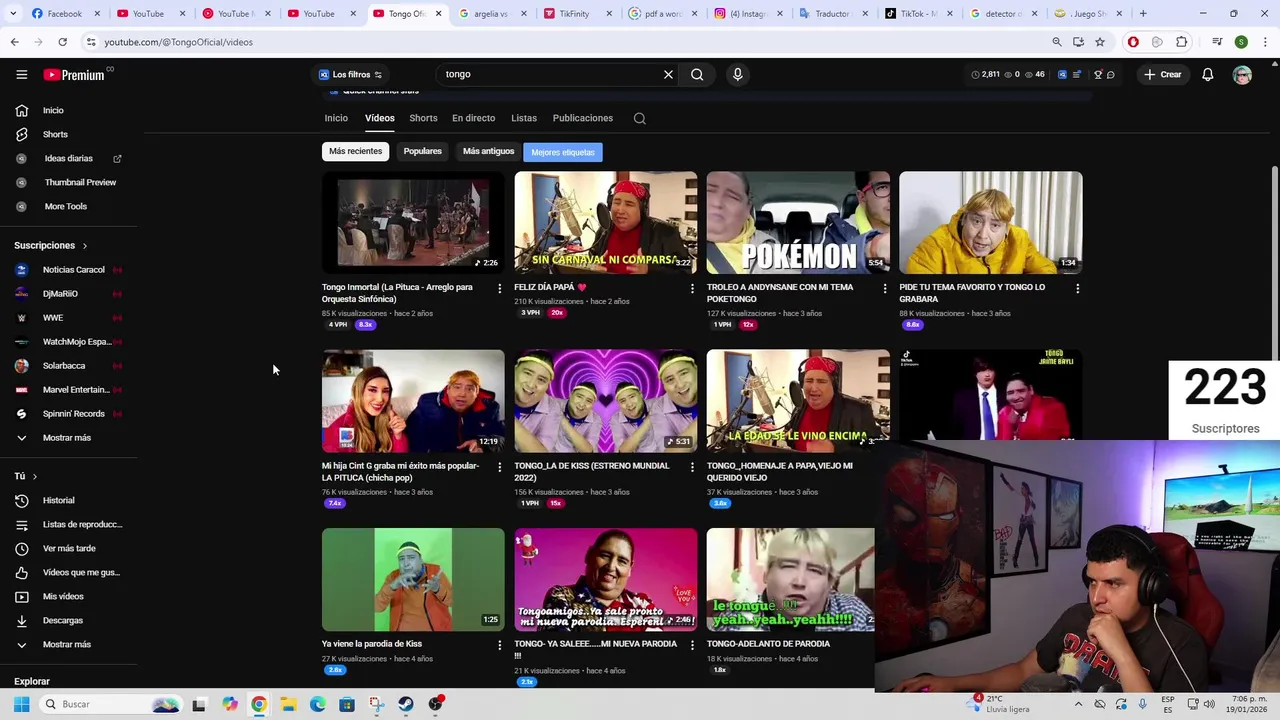Open the POKÉMON video thumbnail
The height and width of the screenshot is (720, 1280).
798,222
